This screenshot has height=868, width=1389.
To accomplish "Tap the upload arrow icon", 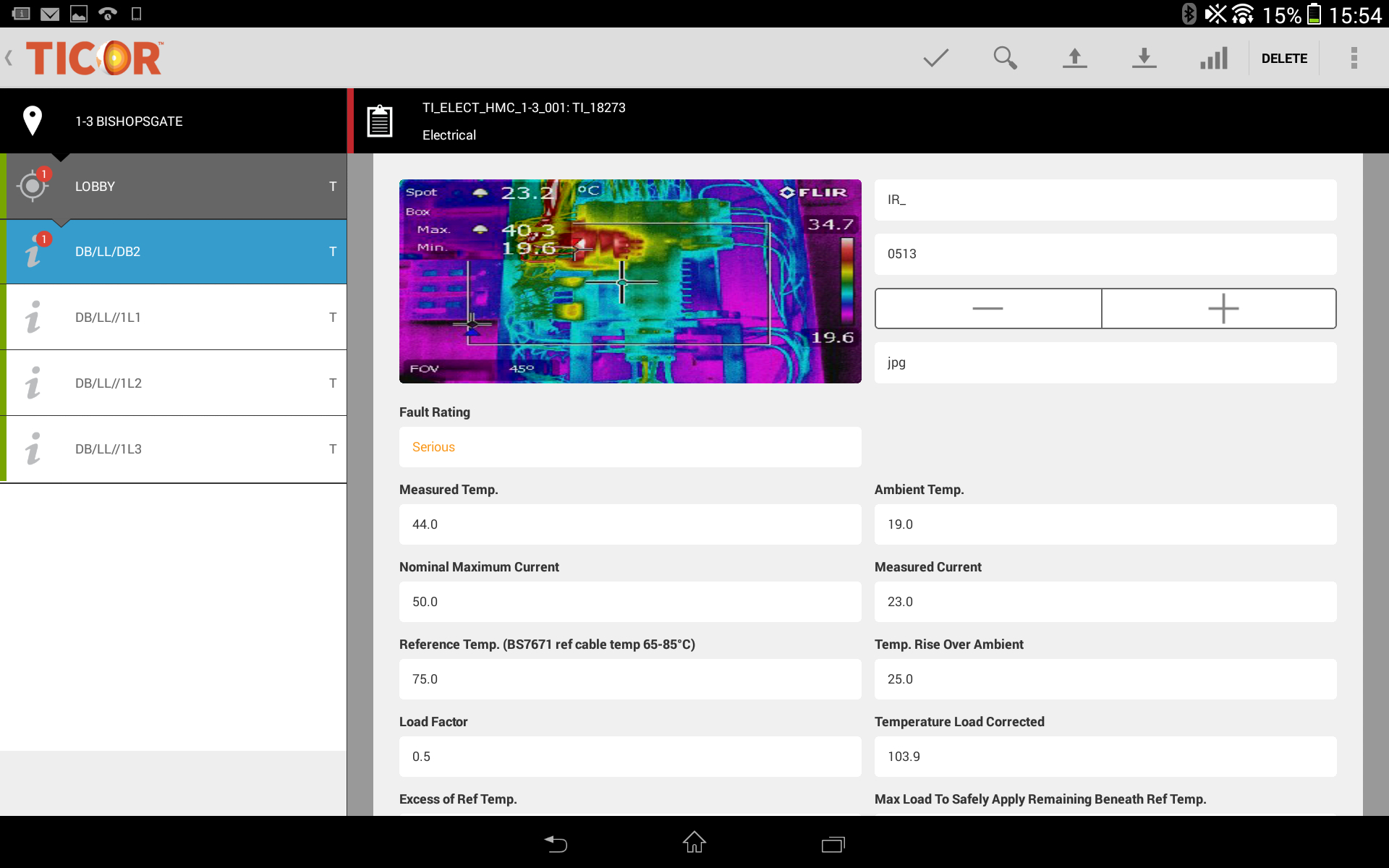I will coord(1075,57).
